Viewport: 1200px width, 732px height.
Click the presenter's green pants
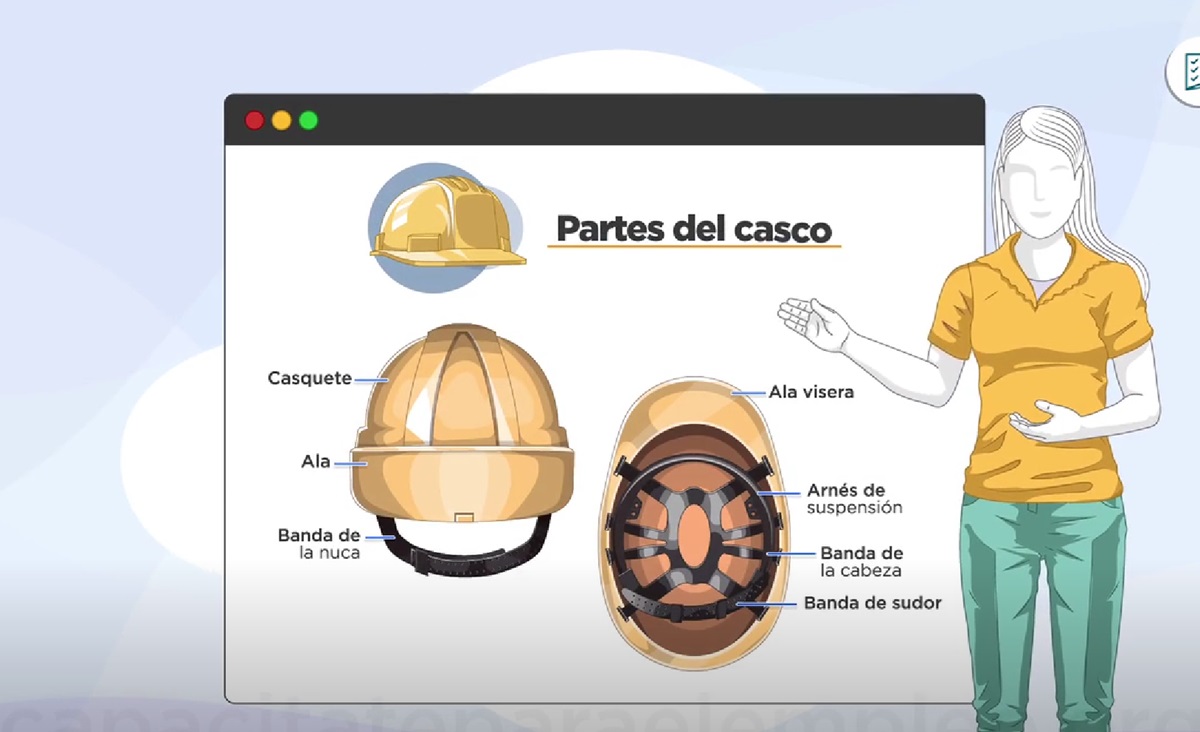(x=1040, y=600)
